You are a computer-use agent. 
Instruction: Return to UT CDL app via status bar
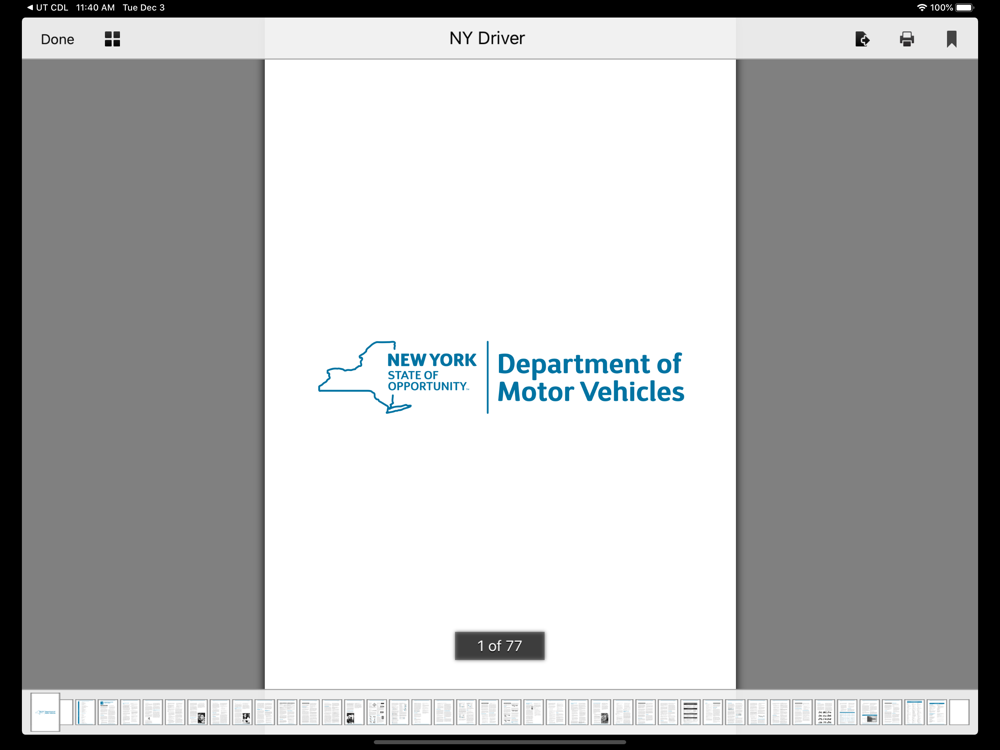coord(47,8)
